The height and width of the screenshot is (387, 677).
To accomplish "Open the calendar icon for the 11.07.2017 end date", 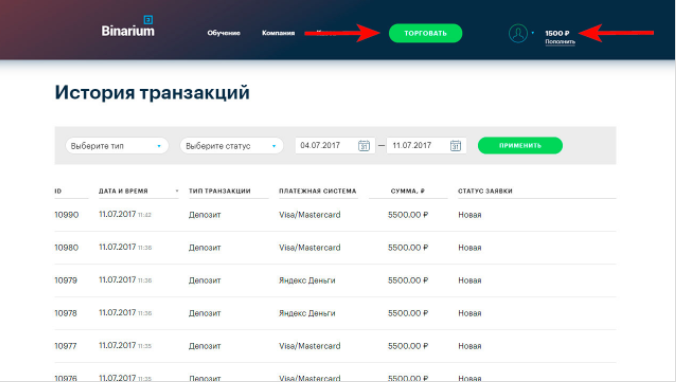I will click(x=456, y=146).
